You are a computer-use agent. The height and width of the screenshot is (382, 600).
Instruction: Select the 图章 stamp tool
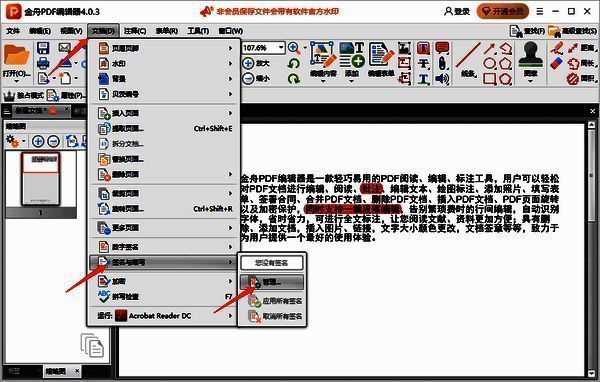tap(530, 59)
